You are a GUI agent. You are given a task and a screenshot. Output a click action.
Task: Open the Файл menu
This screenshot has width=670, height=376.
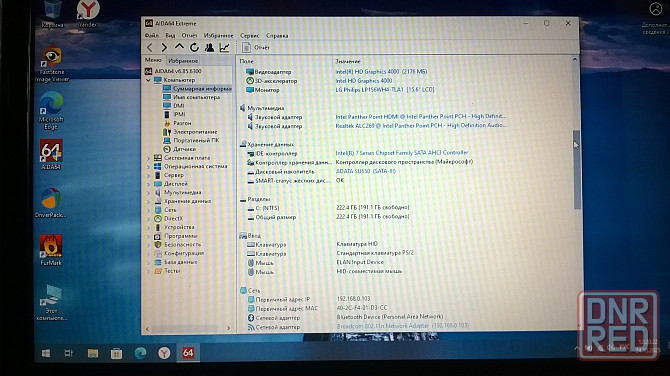152,35
